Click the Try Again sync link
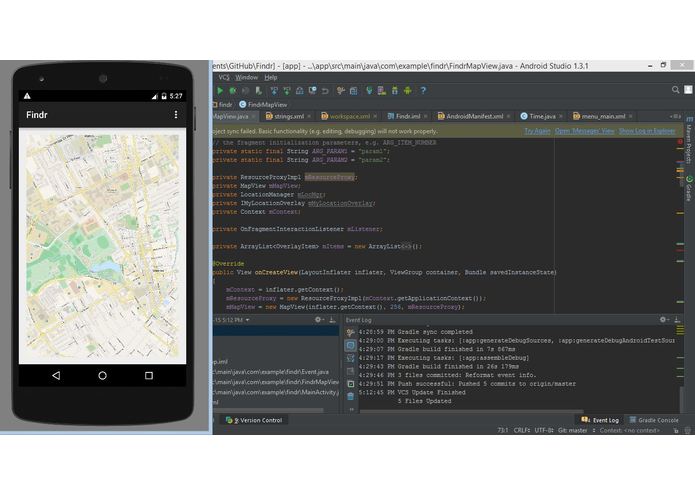695x494 pixels. (x=537, y=131)
